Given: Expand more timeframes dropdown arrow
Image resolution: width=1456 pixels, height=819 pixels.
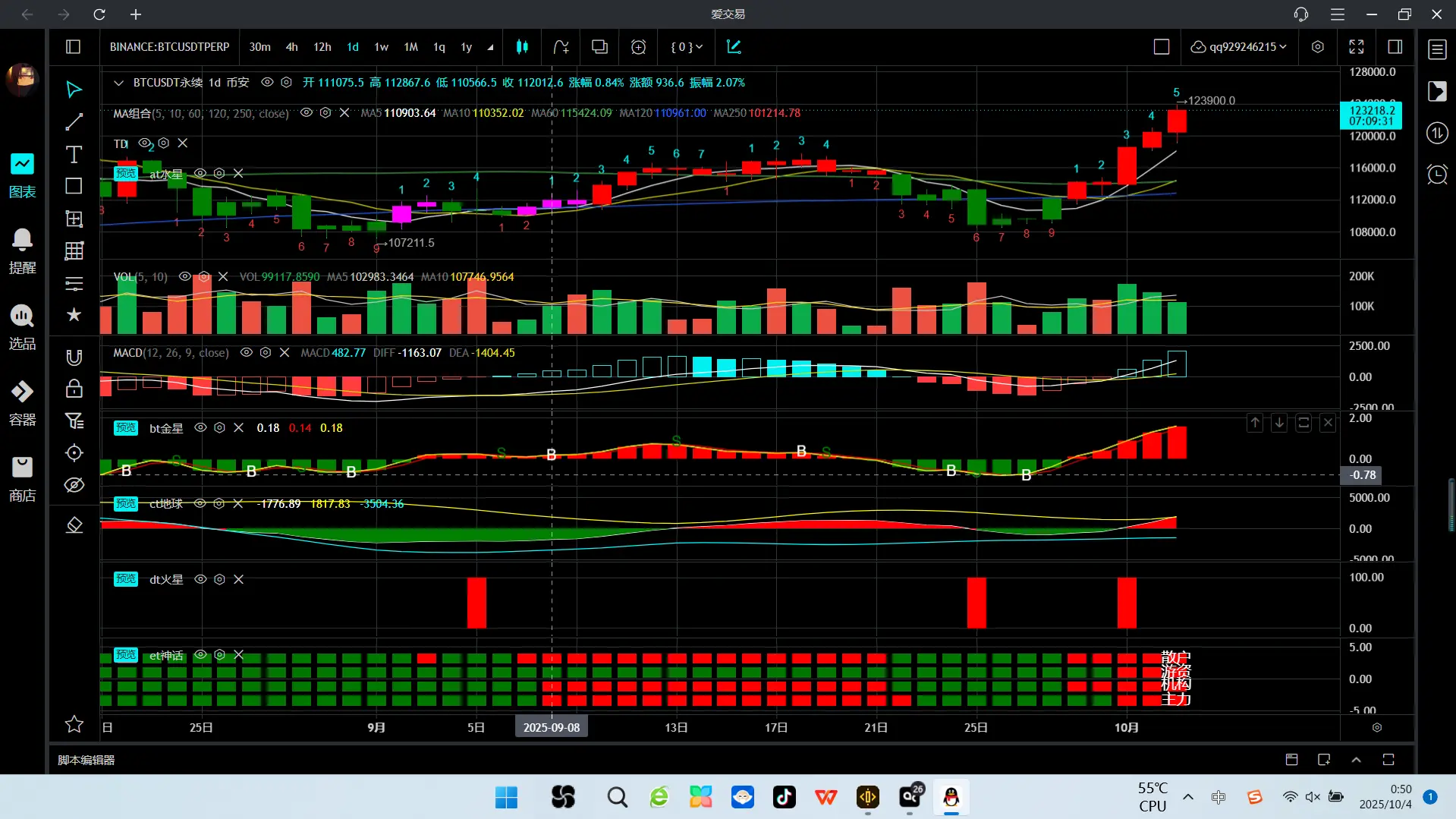Looking at the screenshot, I should click(x=490, y=47).
